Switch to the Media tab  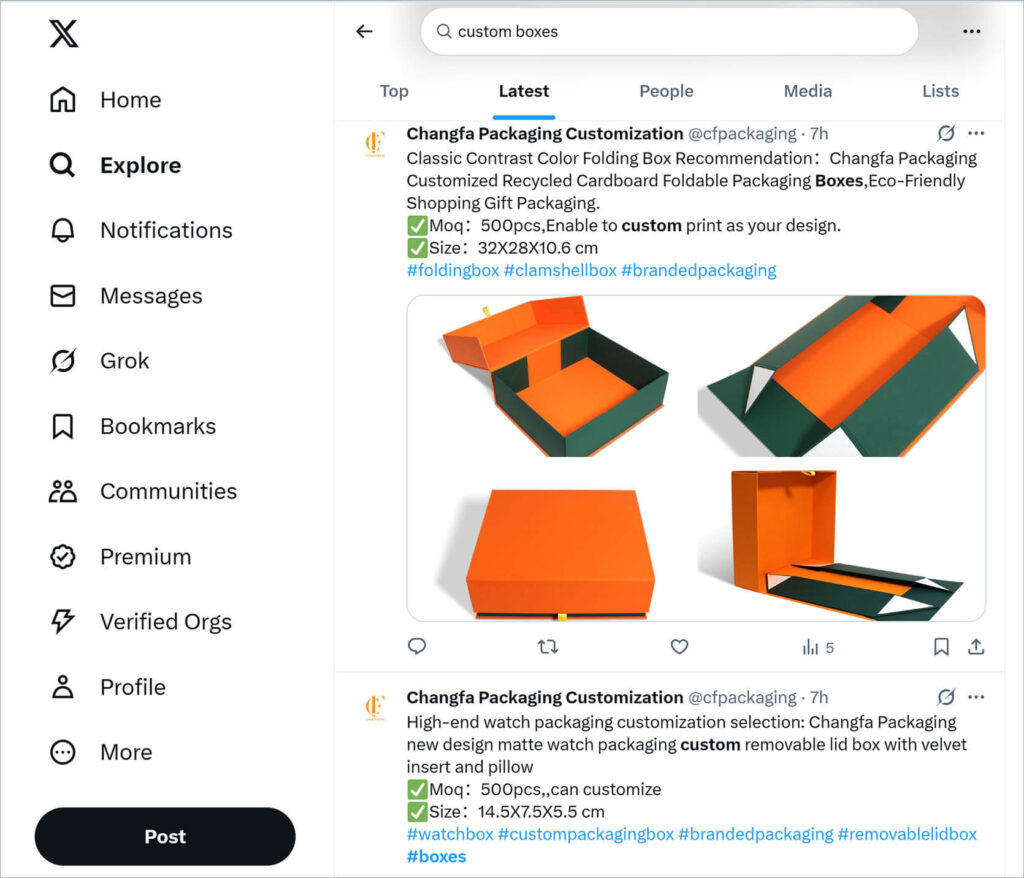[807, 91]
